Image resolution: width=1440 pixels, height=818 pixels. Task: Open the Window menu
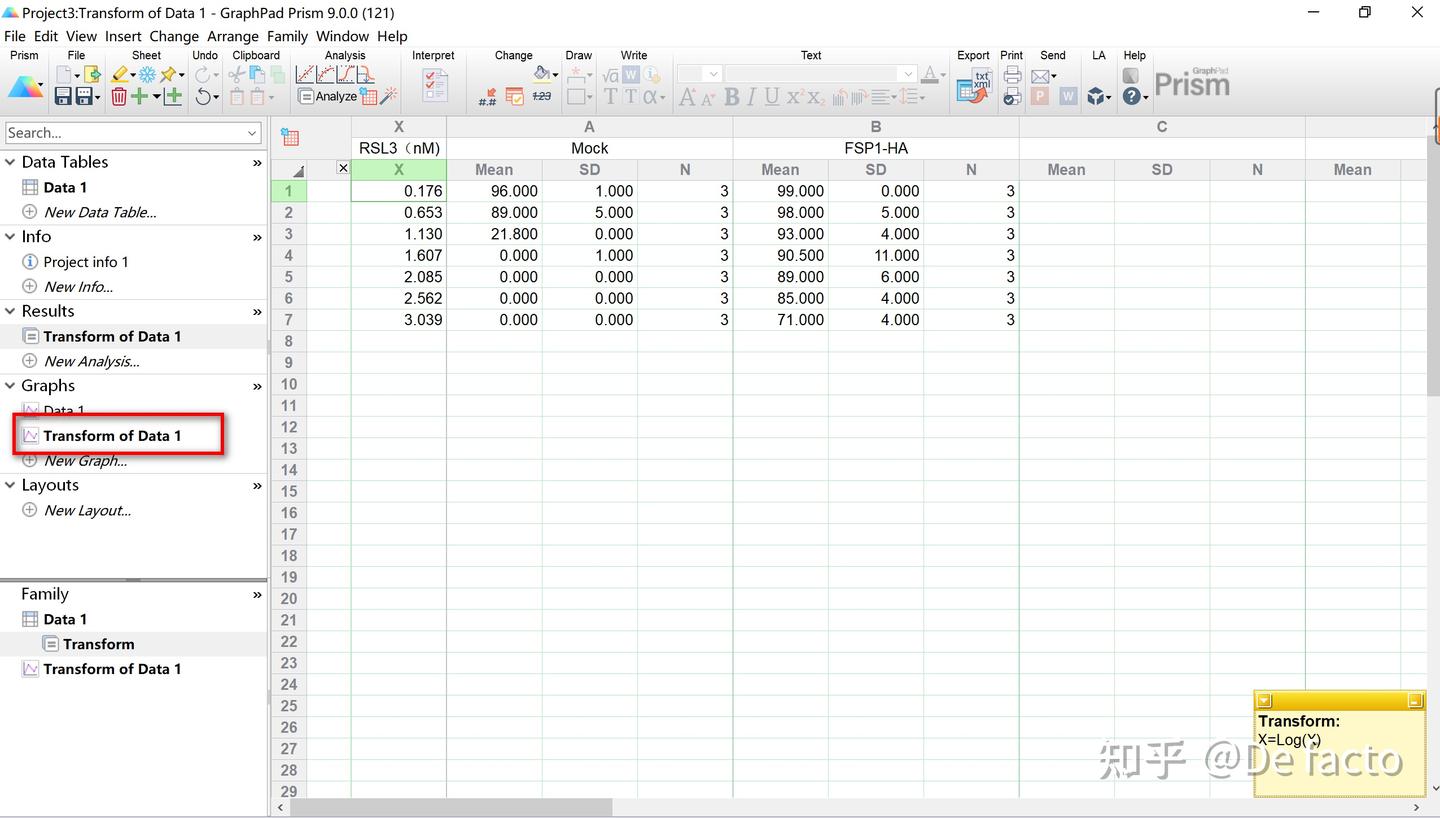point(342,36)
